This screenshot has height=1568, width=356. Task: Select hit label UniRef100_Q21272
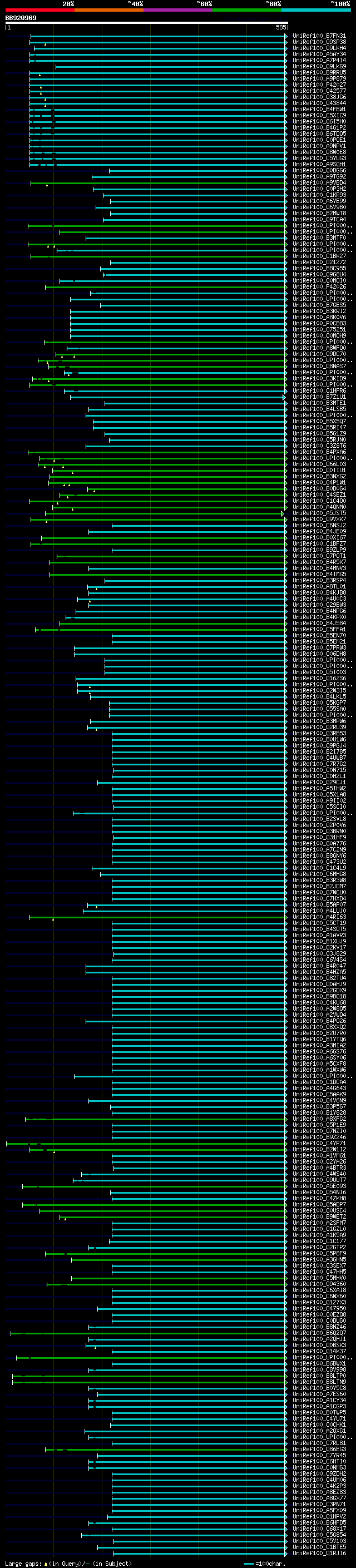(319, 263)
